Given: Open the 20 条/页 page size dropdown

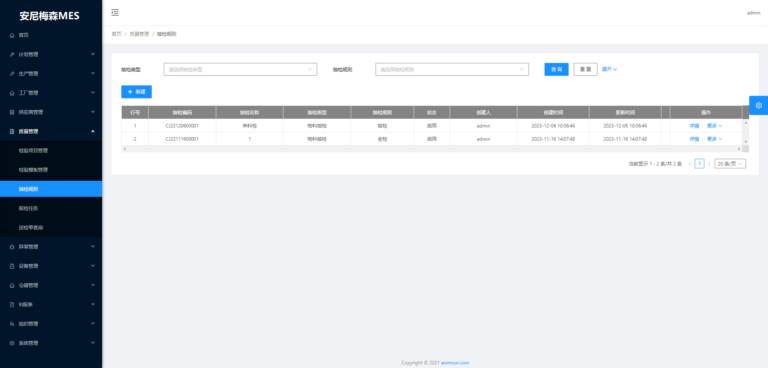Looking at the screenshot, I should point(730,164).
